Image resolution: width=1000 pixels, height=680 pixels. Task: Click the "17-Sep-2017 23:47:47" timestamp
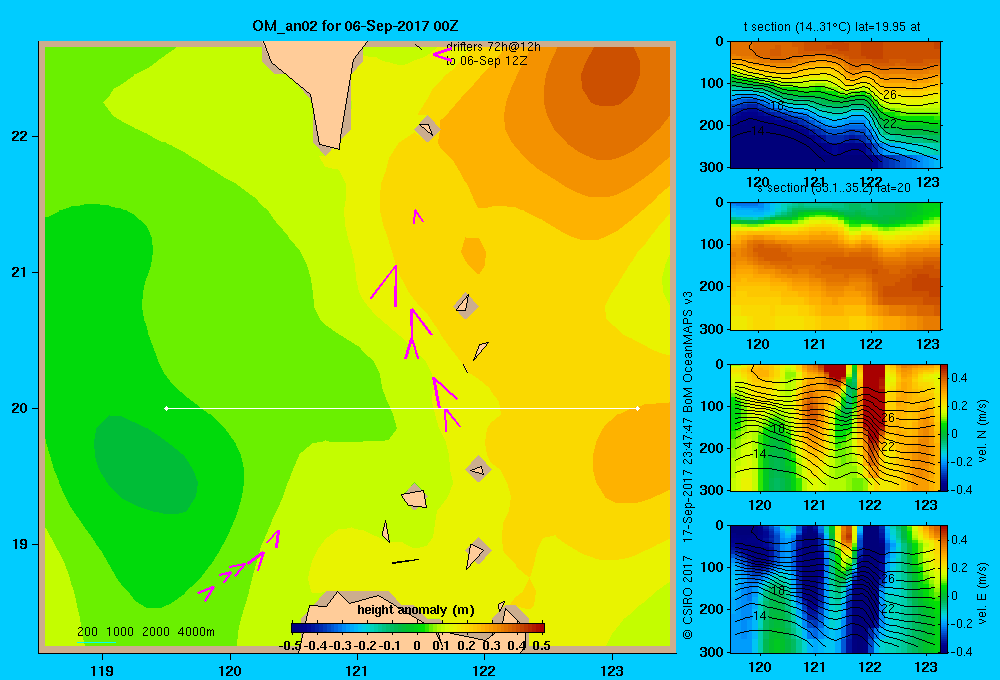tap(688, 480)
